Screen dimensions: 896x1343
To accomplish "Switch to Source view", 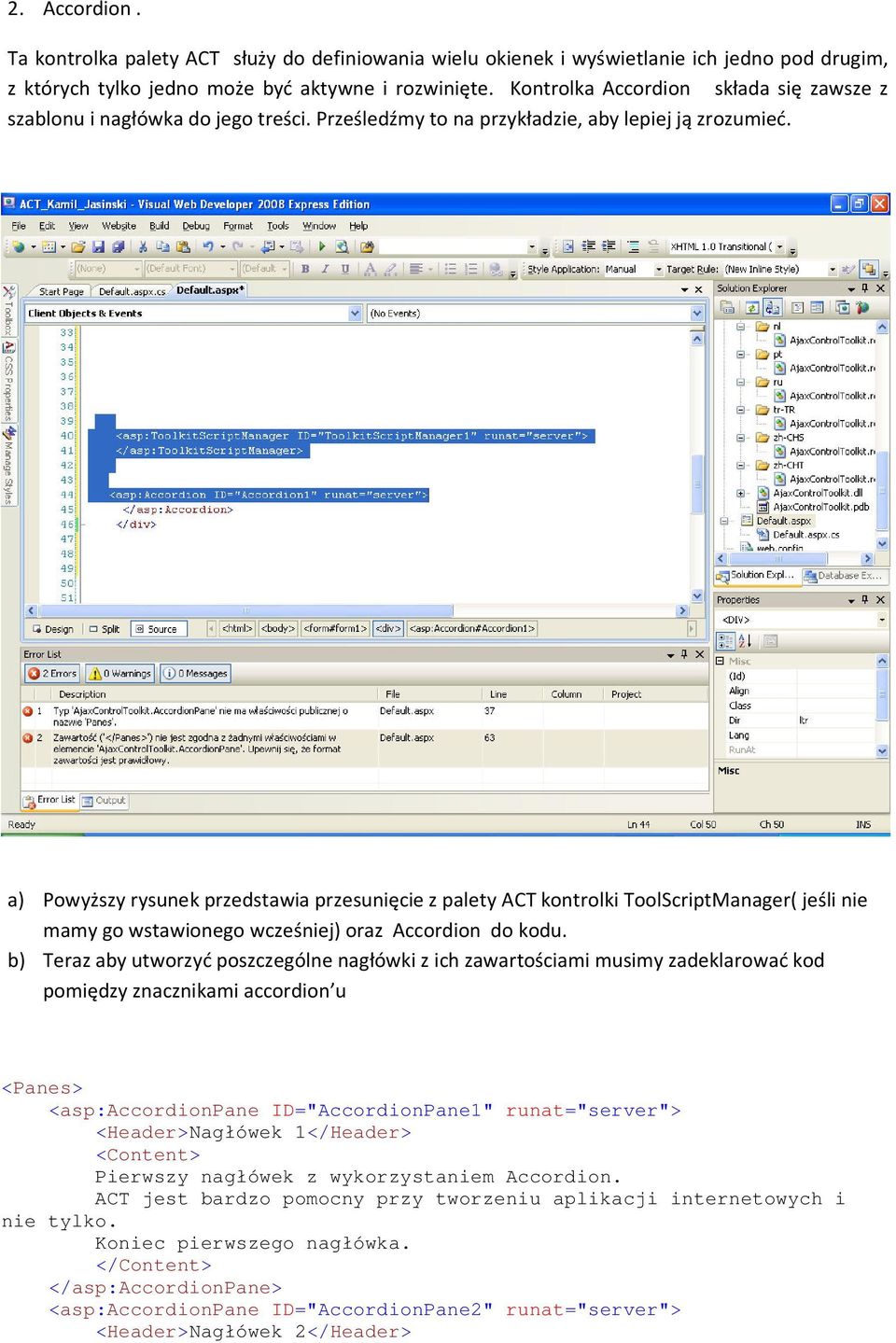I will pyautogui.click(x=159, y=629).
